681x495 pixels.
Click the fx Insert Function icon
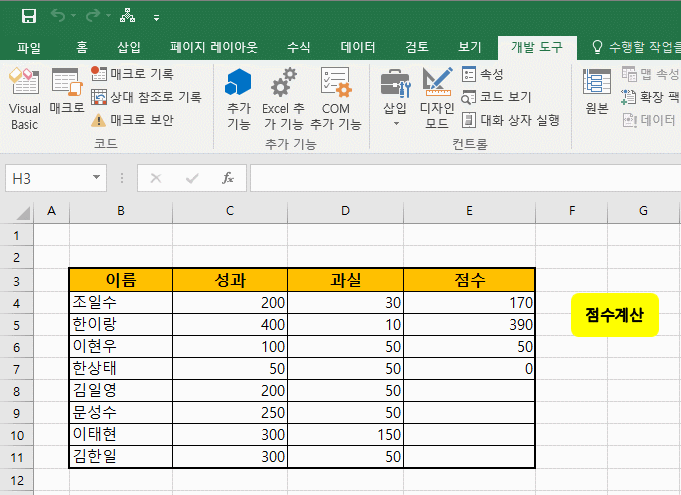pos(228,178)
